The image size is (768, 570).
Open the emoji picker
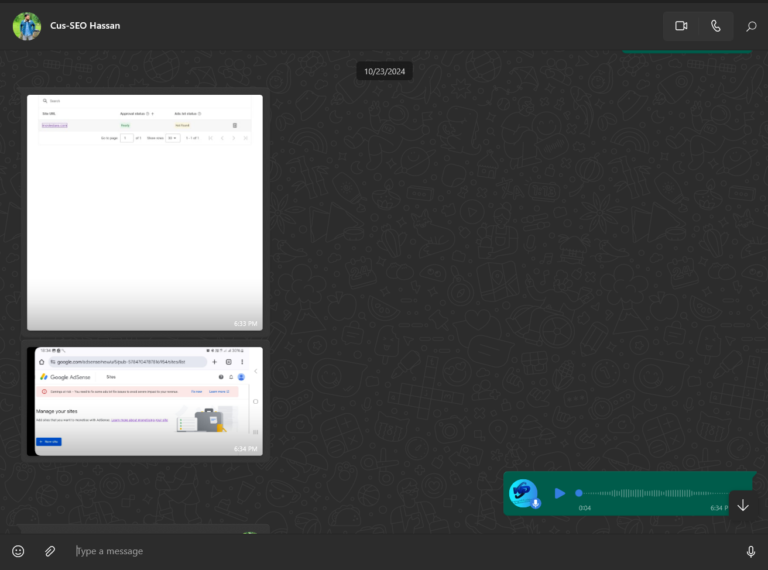pyautogui.click(x=18, y=551)
